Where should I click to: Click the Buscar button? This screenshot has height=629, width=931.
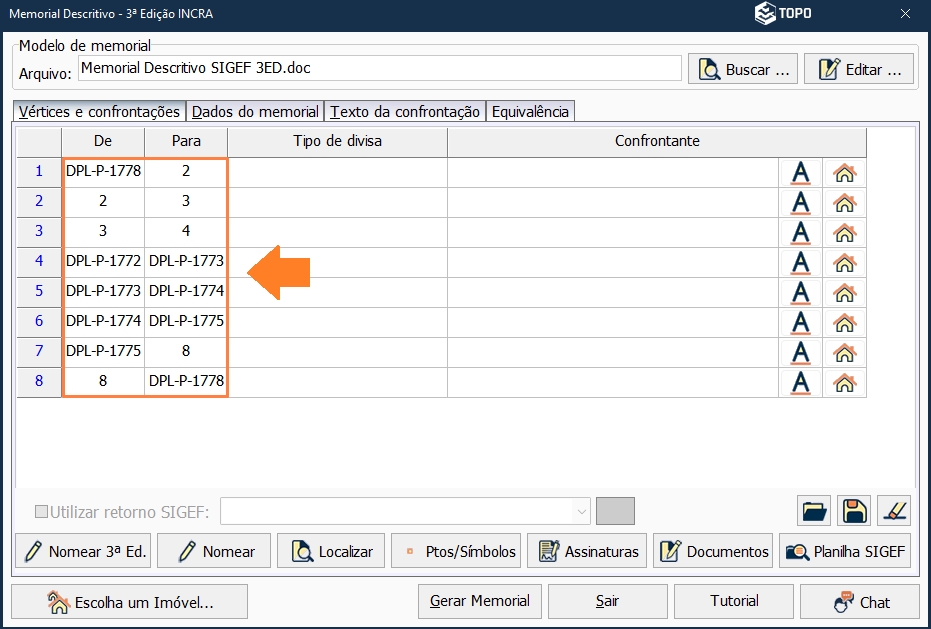coord(743,69)
